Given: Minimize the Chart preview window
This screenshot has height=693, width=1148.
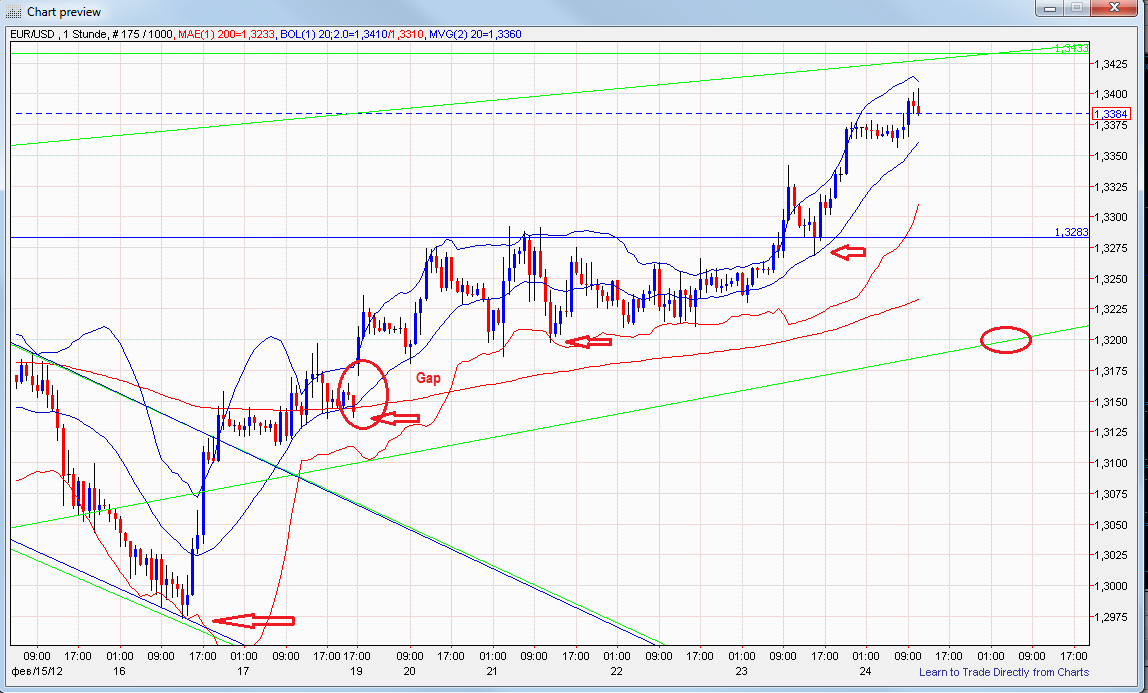Looking at the screenshot, I should point(1050,9).
